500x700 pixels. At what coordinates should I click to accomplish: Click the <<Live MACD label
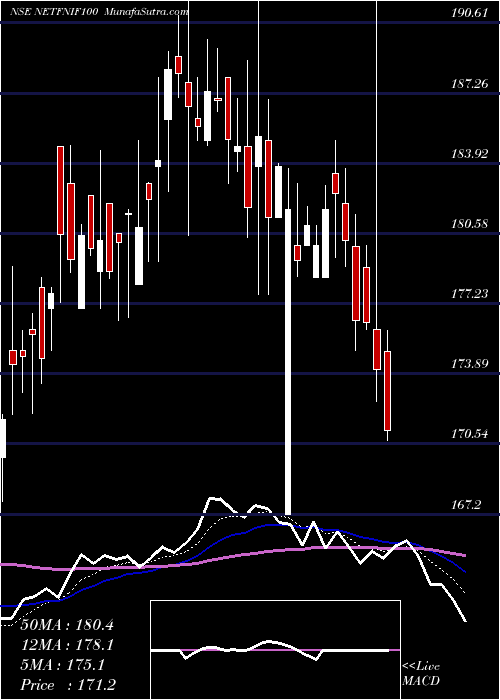[421, 674]
